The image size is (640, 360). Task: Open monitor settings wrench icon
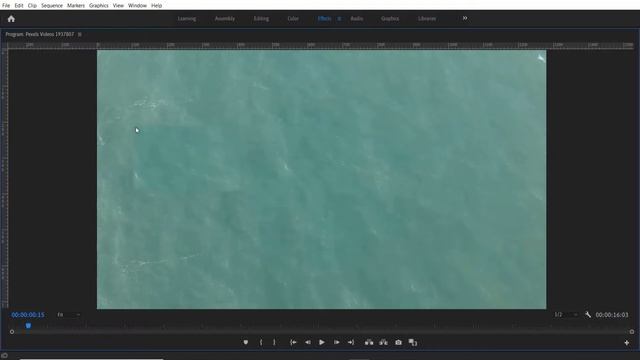(588, 315)
